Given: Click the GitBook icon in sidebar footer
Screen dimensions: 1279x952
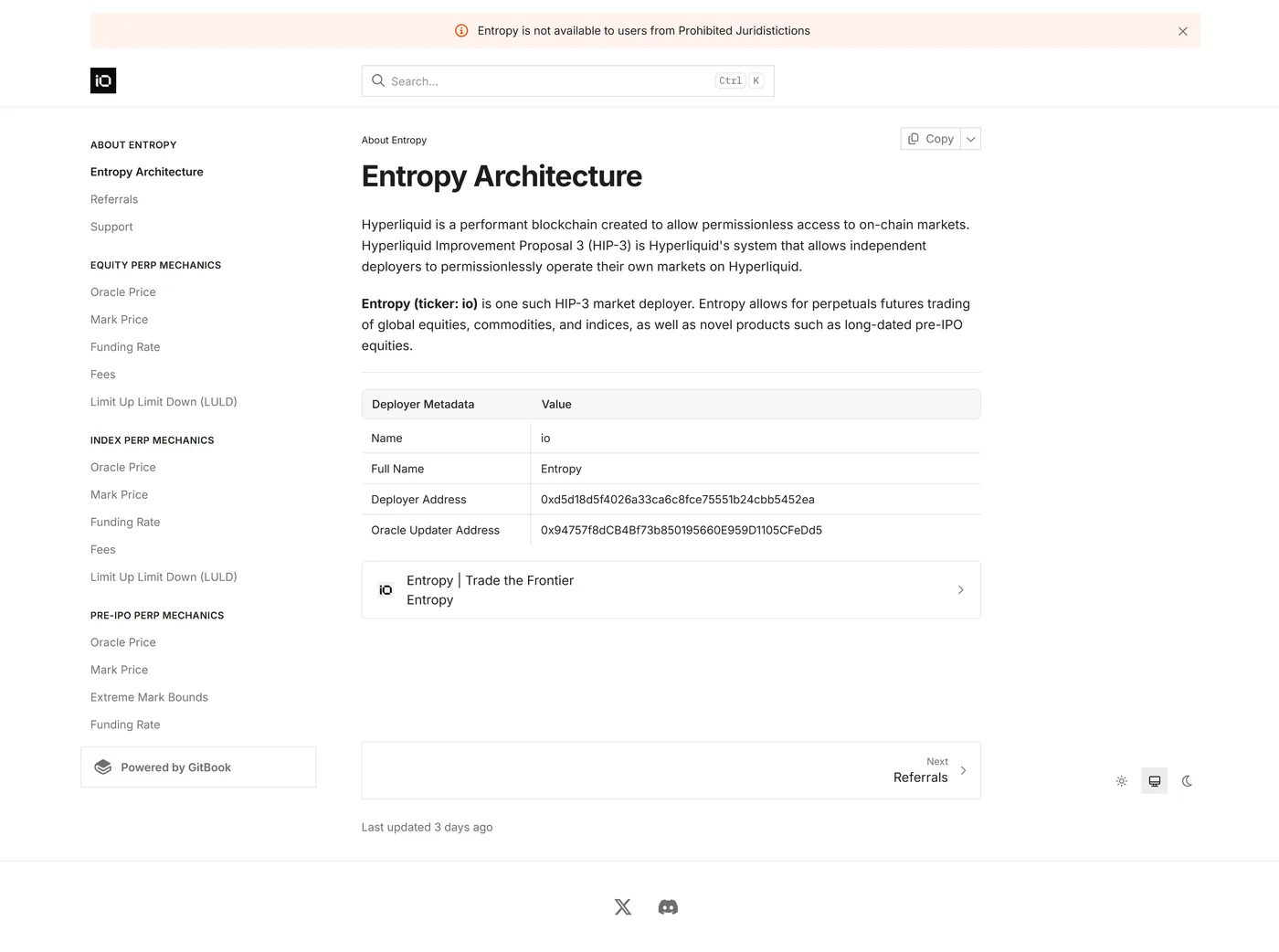Looking at the screenshot, I should (x=103, y=767).
